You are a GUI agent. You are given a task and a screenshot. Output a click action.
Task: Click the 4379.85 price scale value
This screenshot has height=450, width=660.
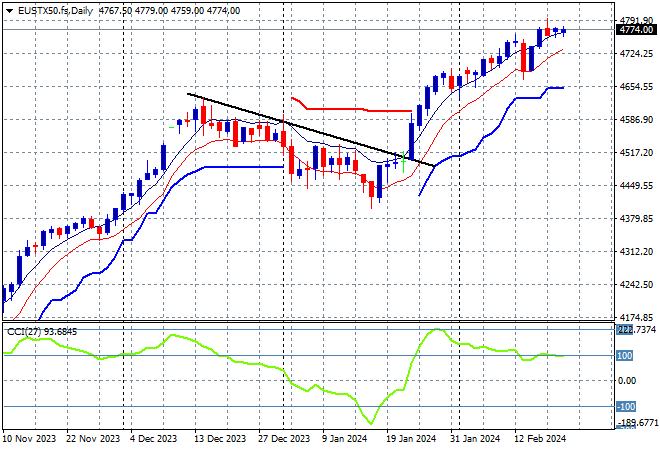tap(636, 218)
